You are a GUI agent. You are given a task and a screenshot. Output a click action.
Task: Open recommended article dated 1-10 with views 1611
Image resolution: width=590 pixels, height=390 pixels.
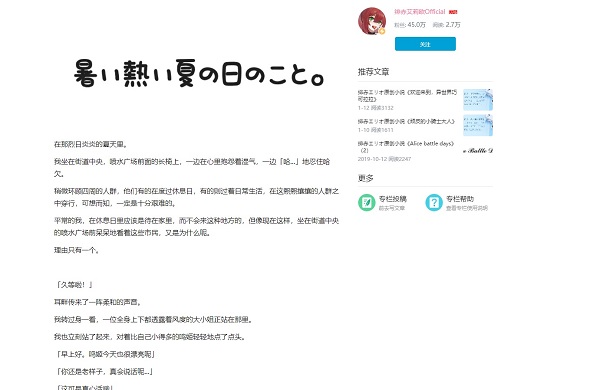tap(406, 122)
